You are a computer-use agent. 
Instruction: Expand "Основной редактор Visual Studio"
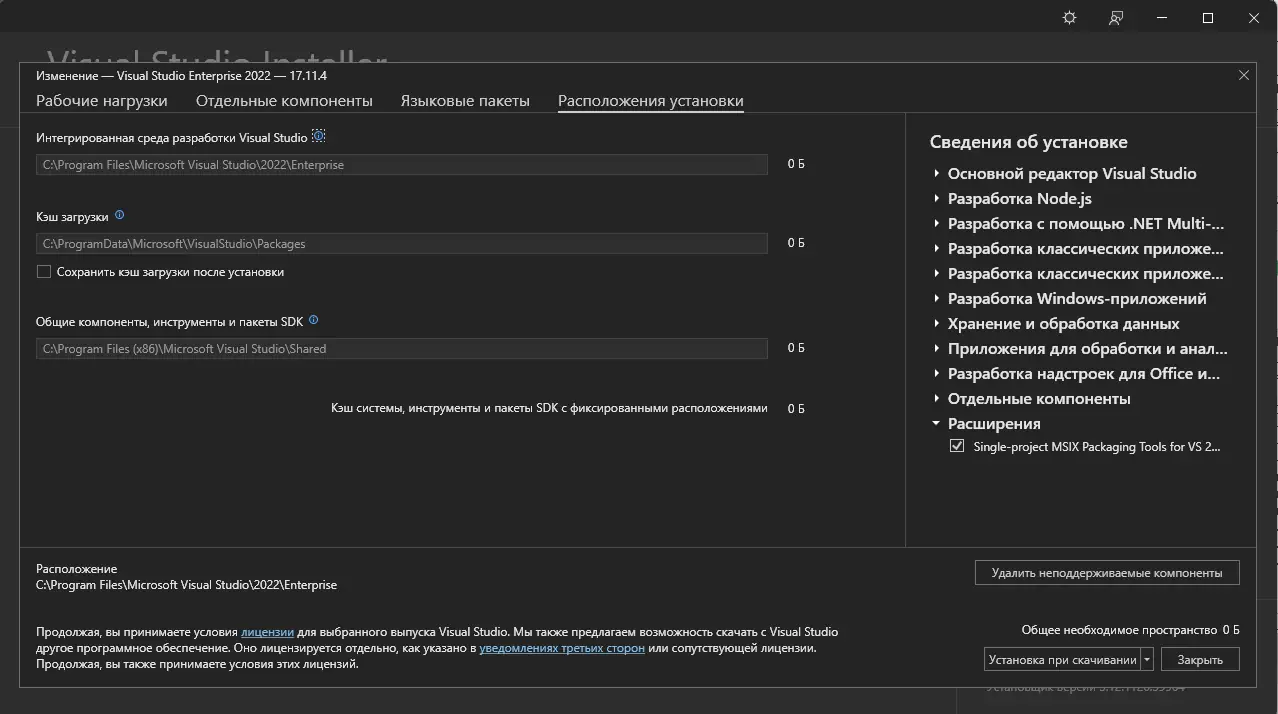coord(935,173)
